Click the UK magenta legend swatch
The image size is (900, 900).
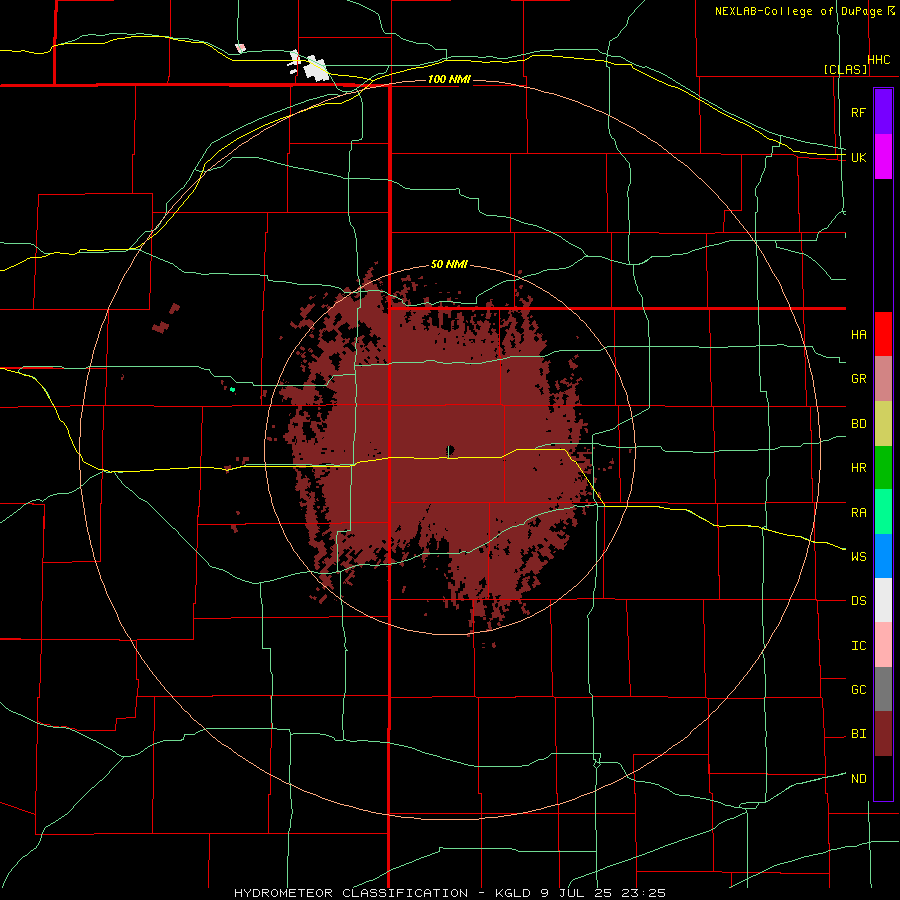[x=883, y=156]
